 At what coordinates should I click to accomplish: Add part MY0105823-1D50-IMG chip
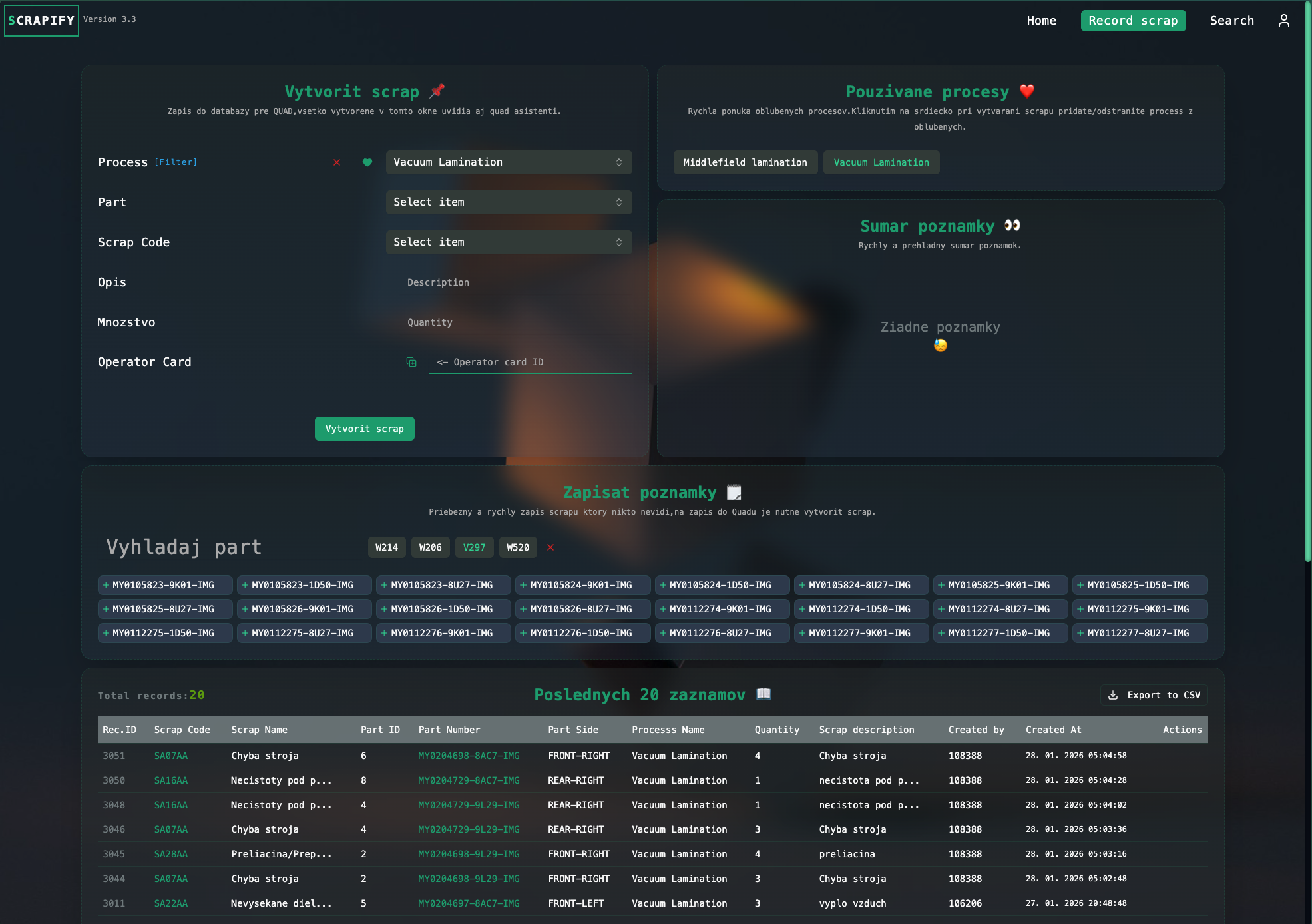(304, 585)
